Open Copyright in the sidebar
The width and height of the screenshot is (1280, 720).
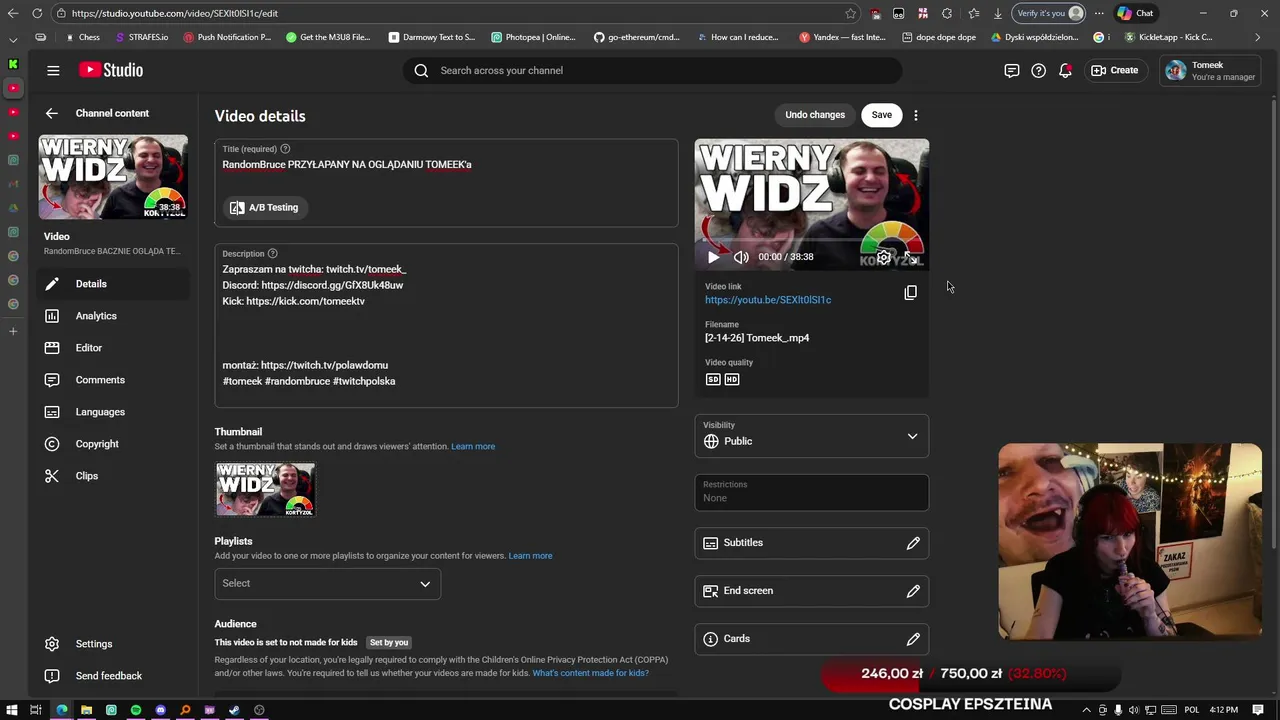point(113,444)
